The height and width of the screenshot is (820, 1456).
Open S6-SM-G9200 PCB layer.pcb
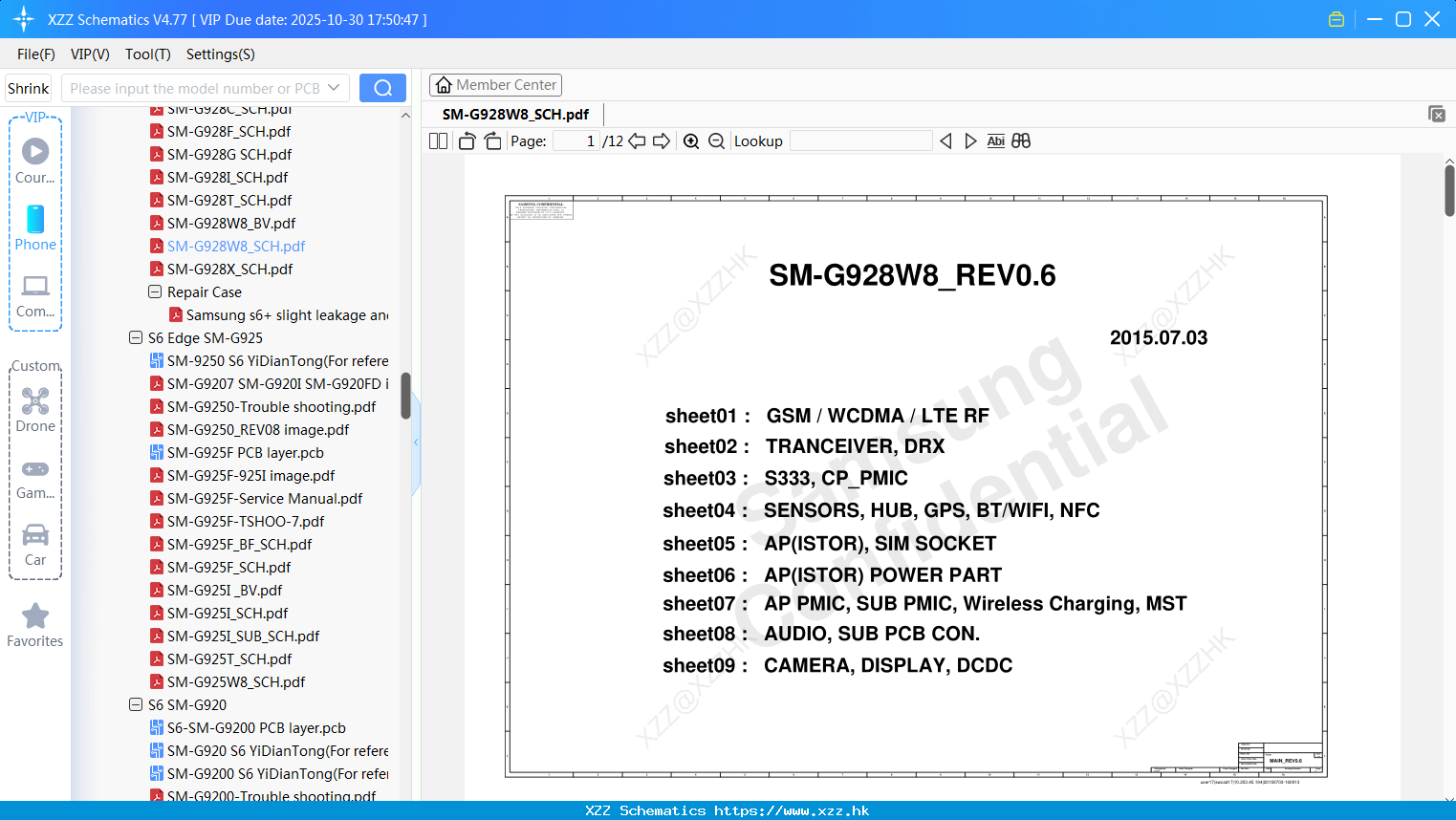(256, 727)
